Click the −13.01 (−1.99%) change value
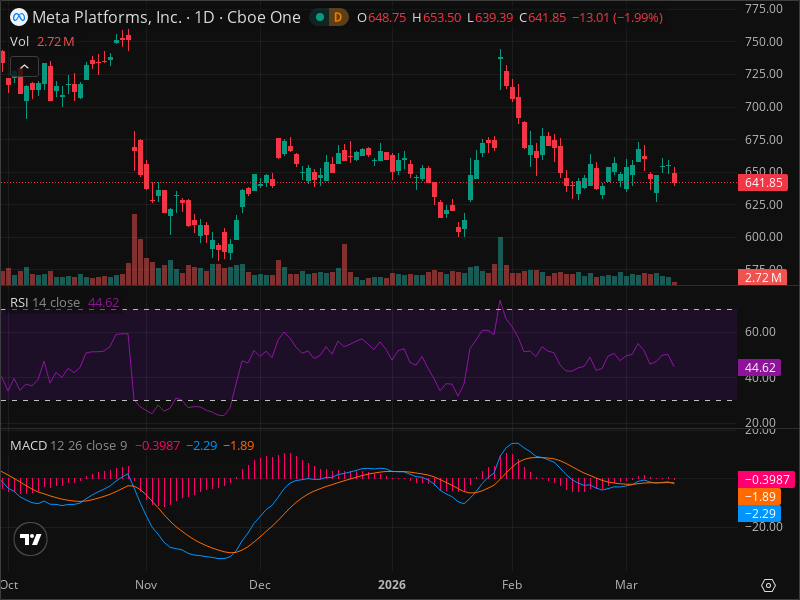The width and height of the screenshot is (800, 600). 617,18
